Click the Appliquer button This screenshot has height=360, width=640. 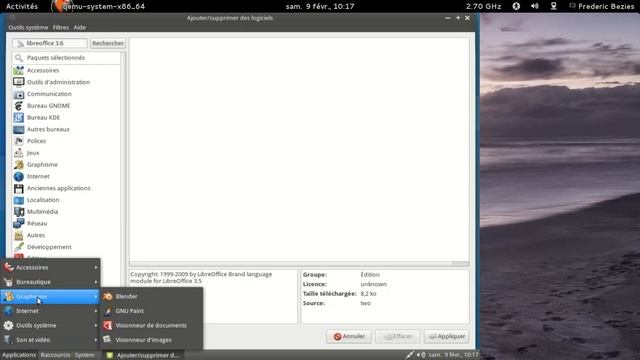tap(447, 336)
